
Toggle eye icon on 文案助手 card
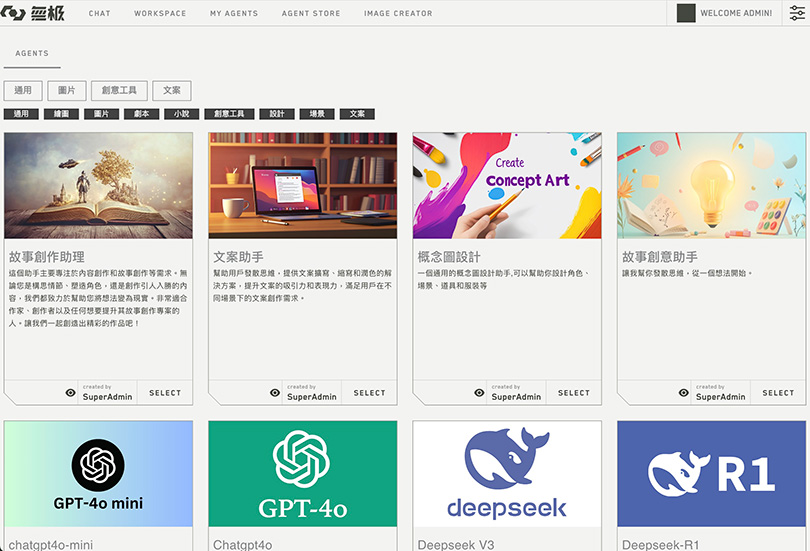(x=275, y=393)
